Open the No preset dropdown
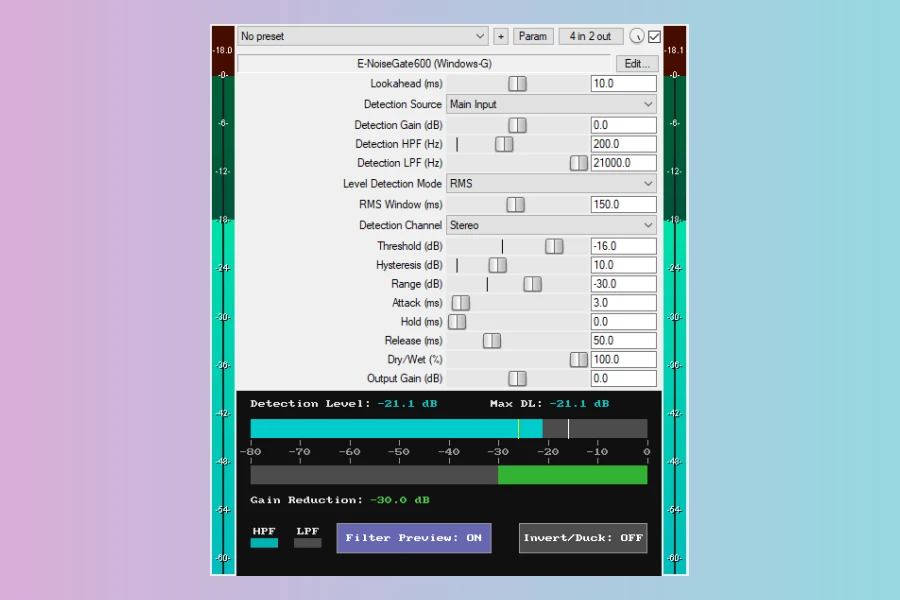 tap(363, 36)
